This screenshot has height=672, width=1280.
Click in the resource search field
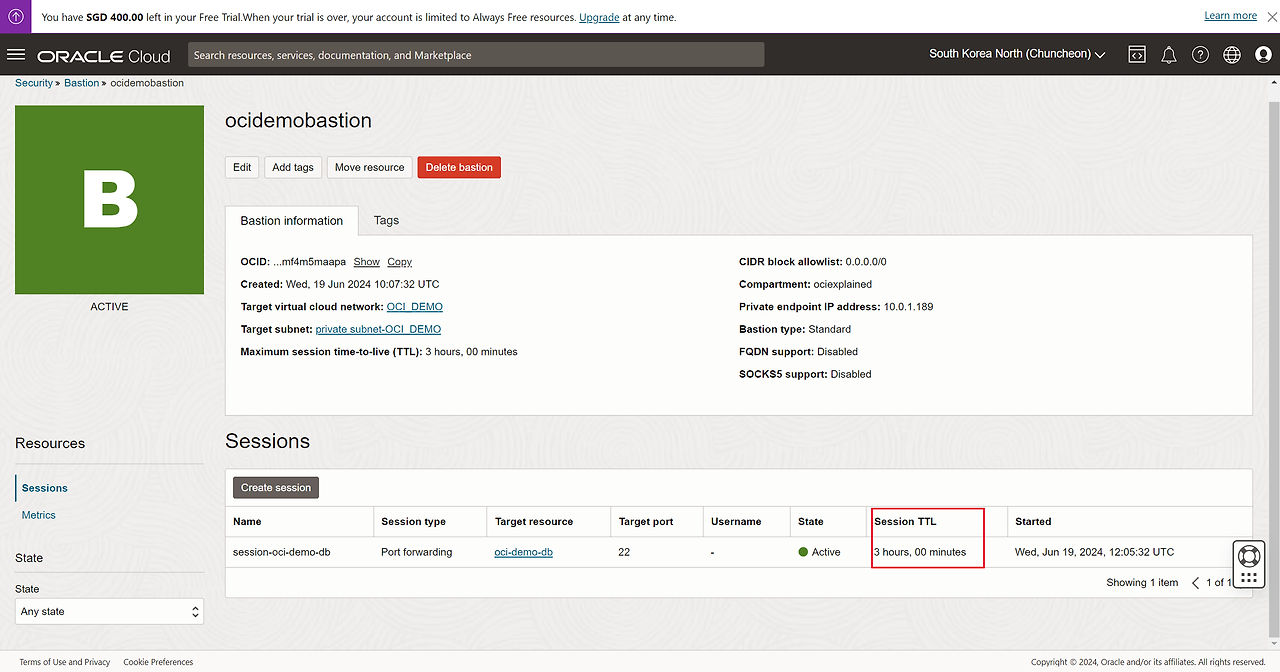click(476, 55)
